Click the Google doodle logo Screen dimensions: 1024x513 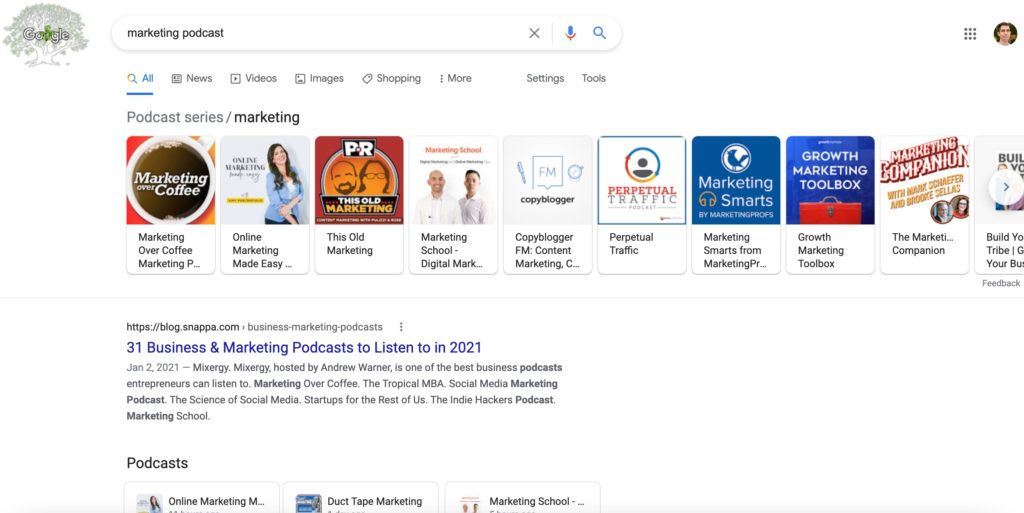point(45,35)
